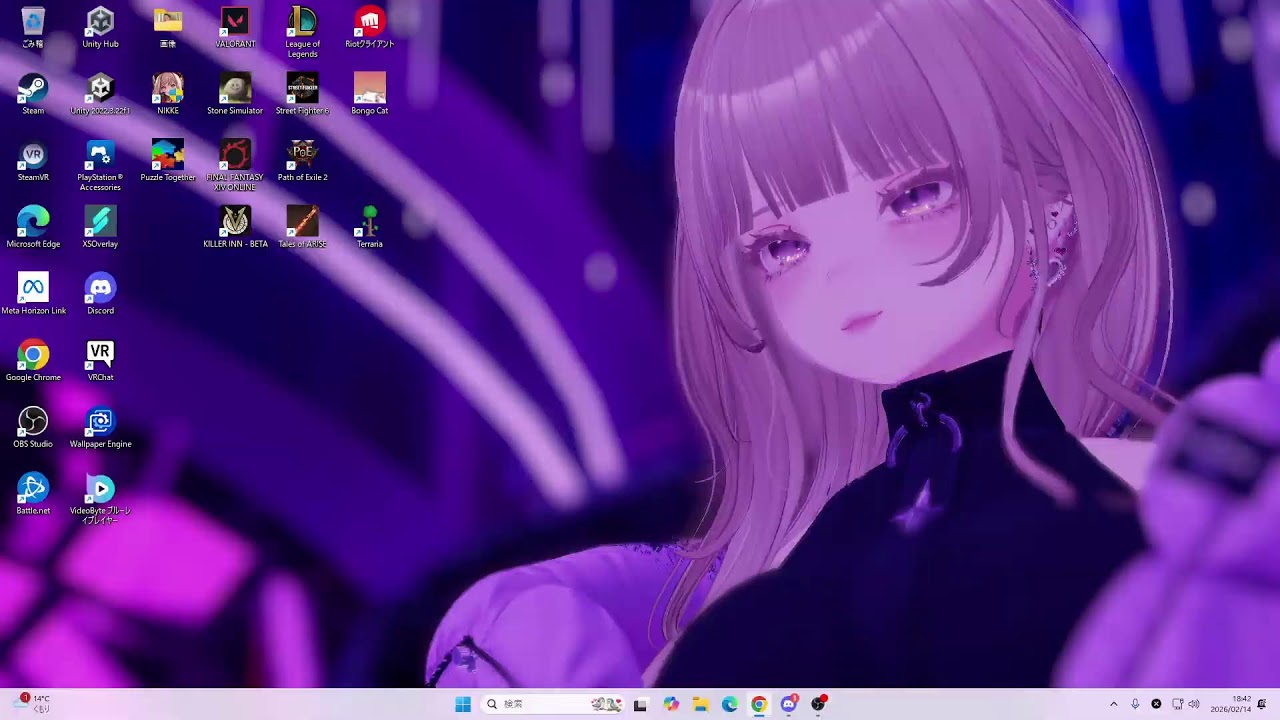Open the volume control in system tray
Viewport: 1280px width, 720px height.
tap(1194, 704)
